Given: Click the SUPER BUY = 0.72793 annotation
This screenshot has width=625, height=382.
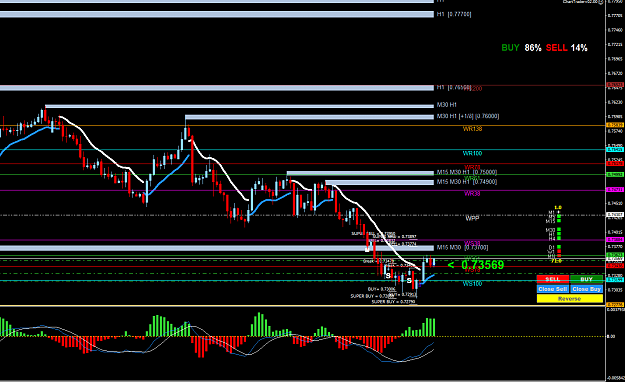Looking at the screenshot, I should coord(394,302).
